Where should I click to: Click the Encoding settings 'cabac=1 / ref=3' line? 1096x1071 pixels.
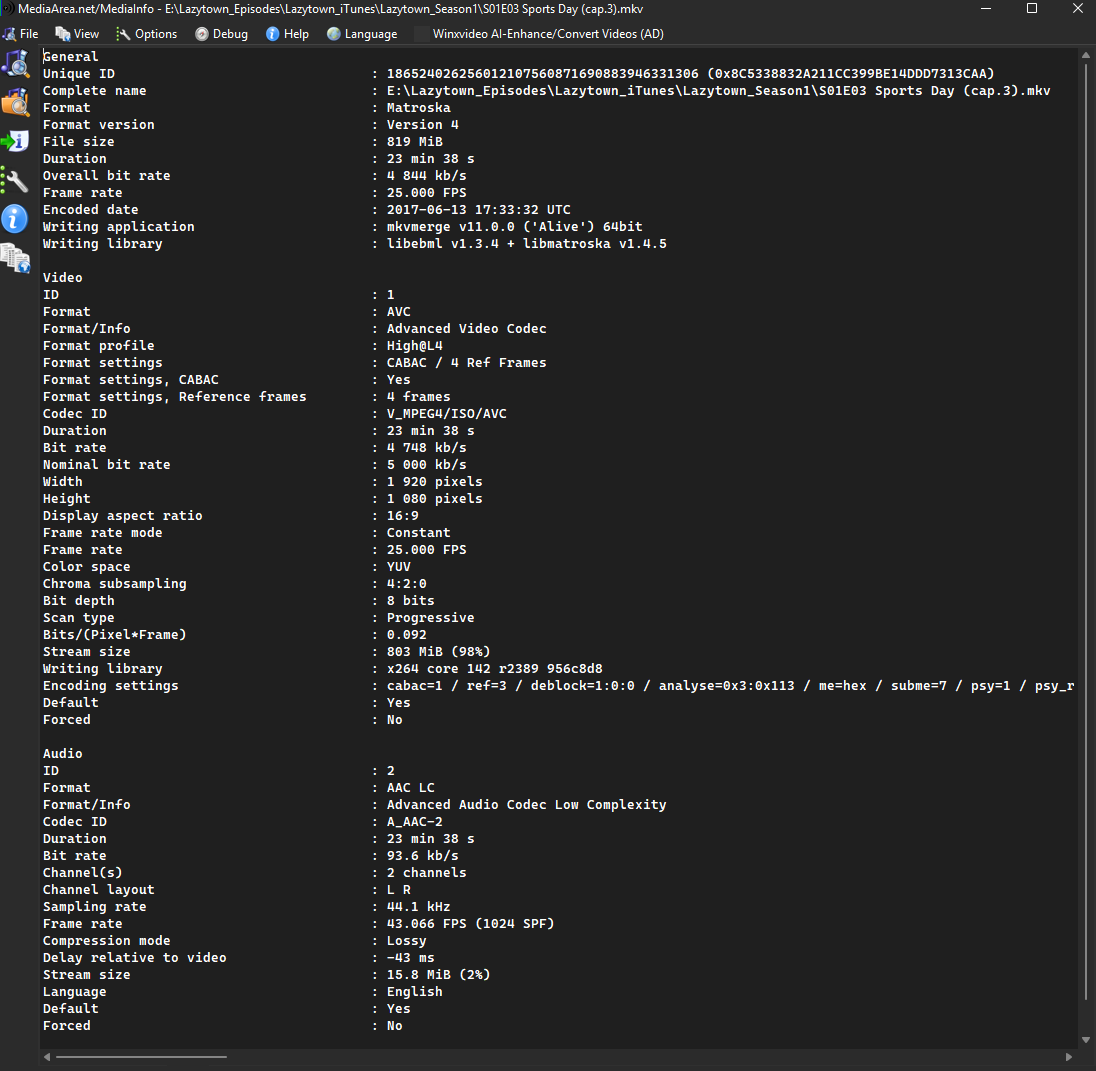(730, 686)
